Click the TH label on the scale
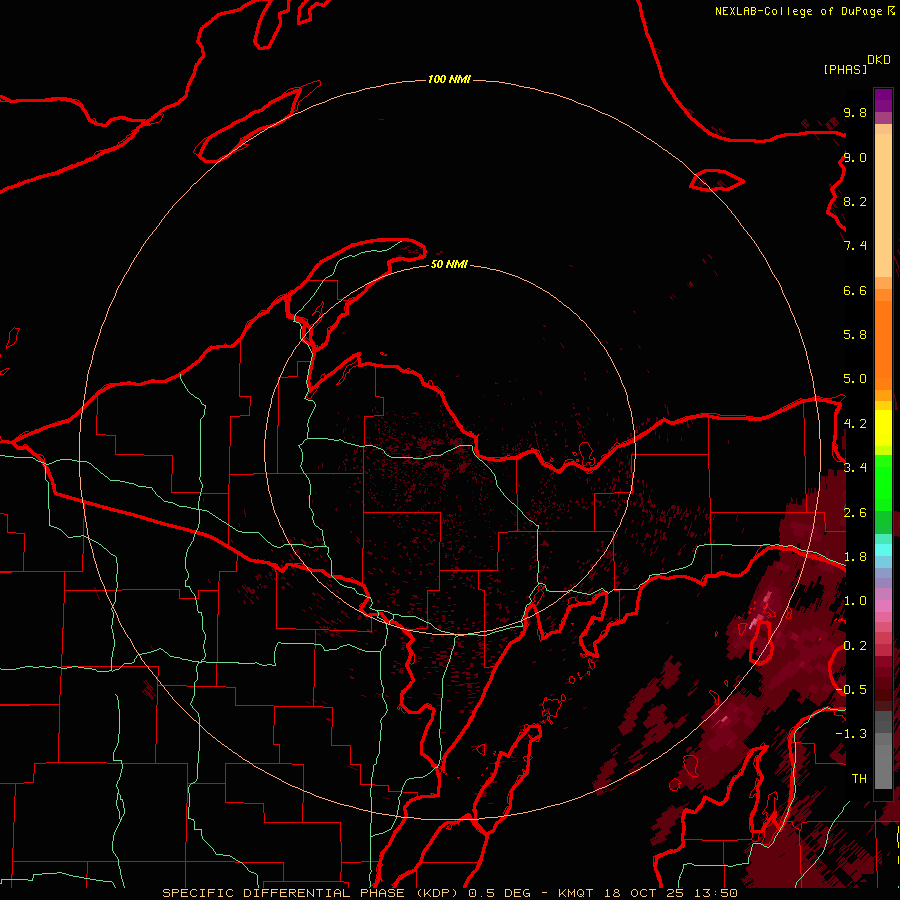 [x=859, y=779]
